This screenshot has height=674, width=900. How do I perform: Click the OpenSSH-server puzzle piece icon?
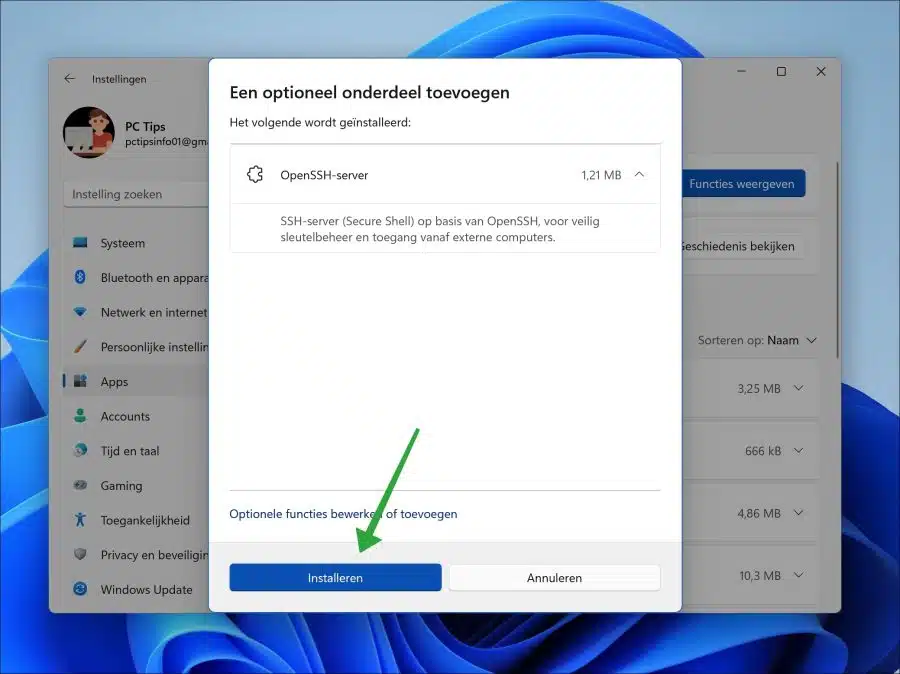coord(255,175)
